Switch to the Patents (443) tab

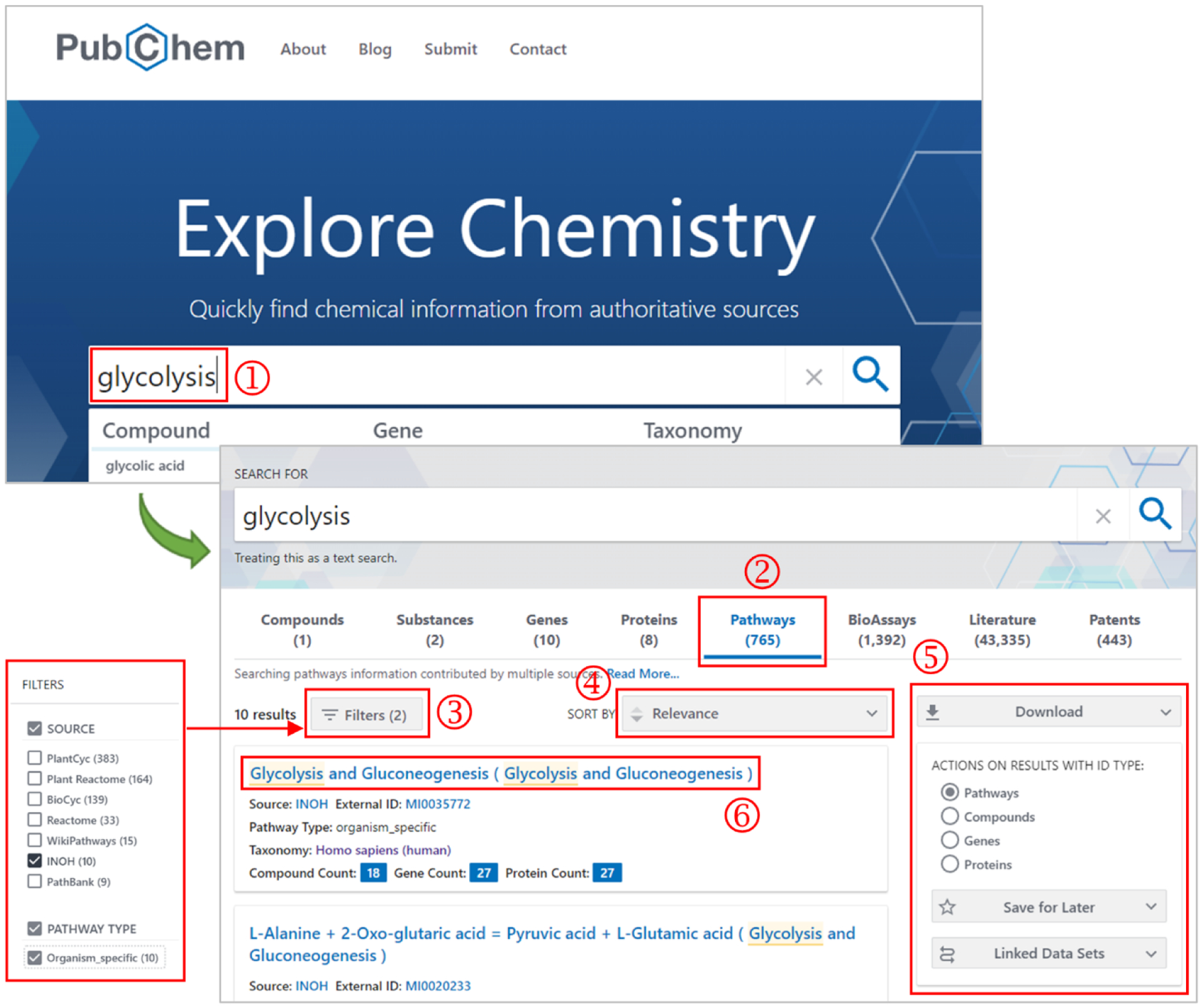pos(1114,629)
